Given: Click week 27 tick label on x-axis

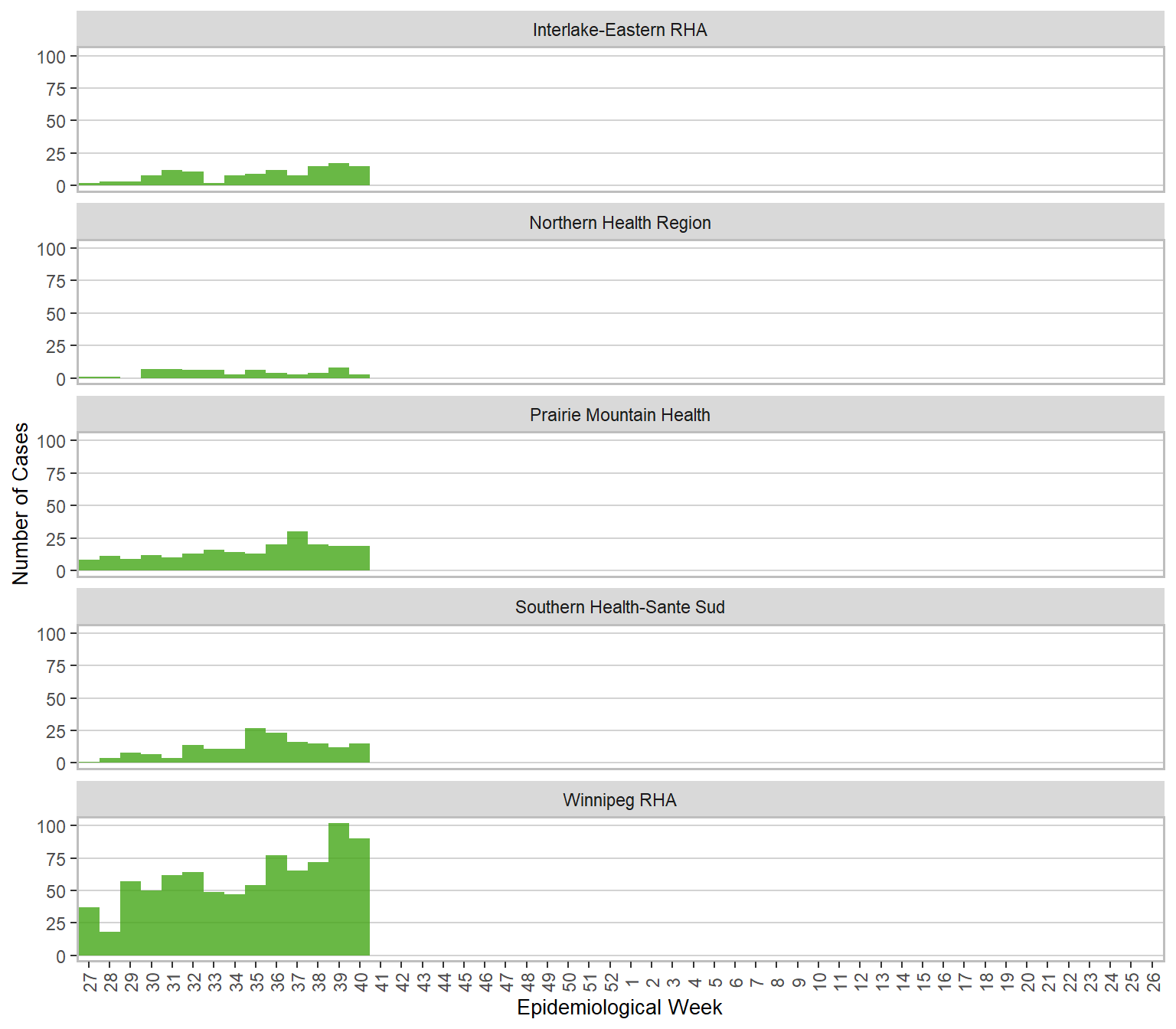Looking at the screenshot, I should (x=90, y=982).
